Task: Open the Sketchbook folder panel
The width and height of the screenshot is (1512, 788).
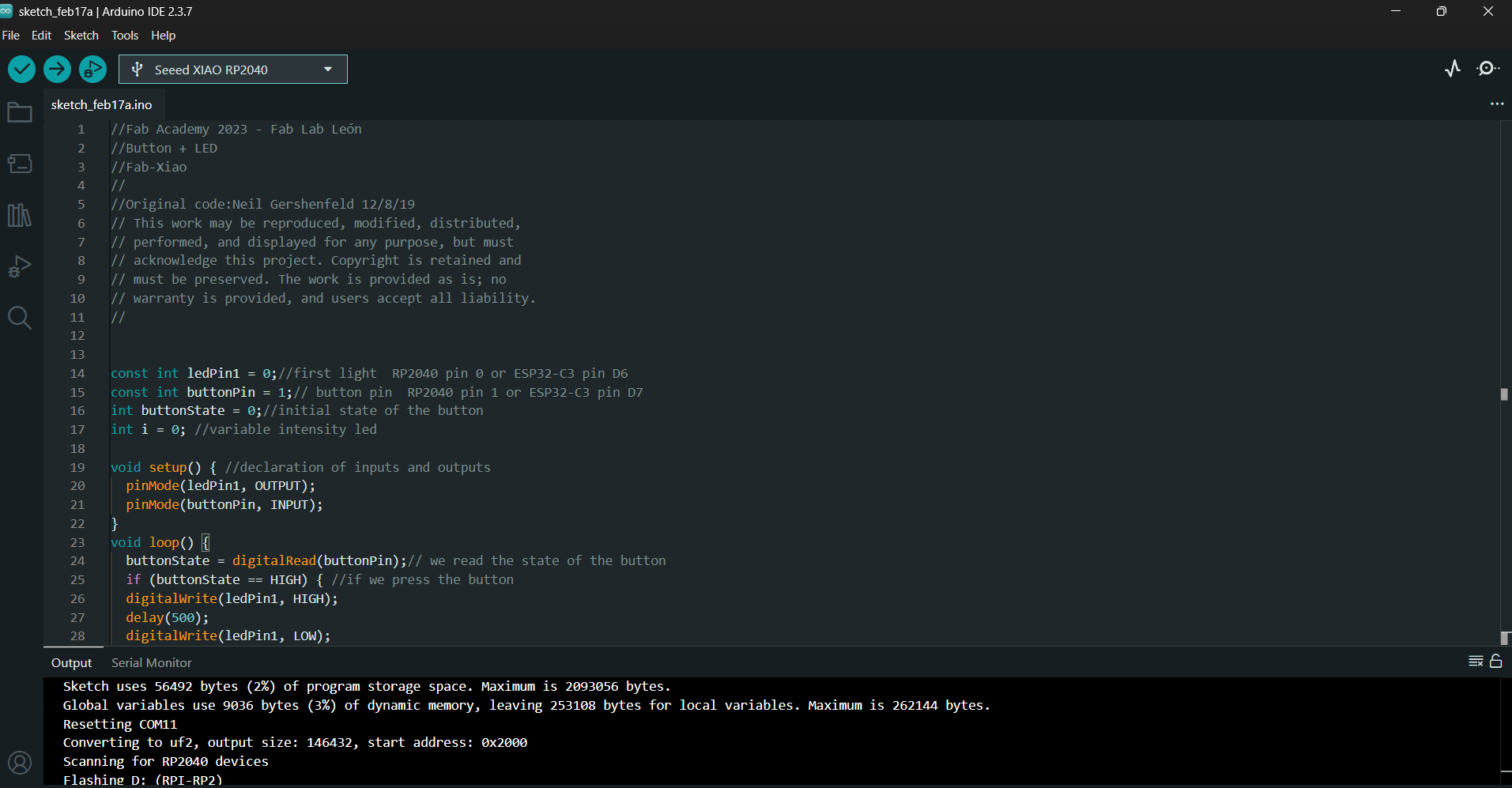Action: 20,113
